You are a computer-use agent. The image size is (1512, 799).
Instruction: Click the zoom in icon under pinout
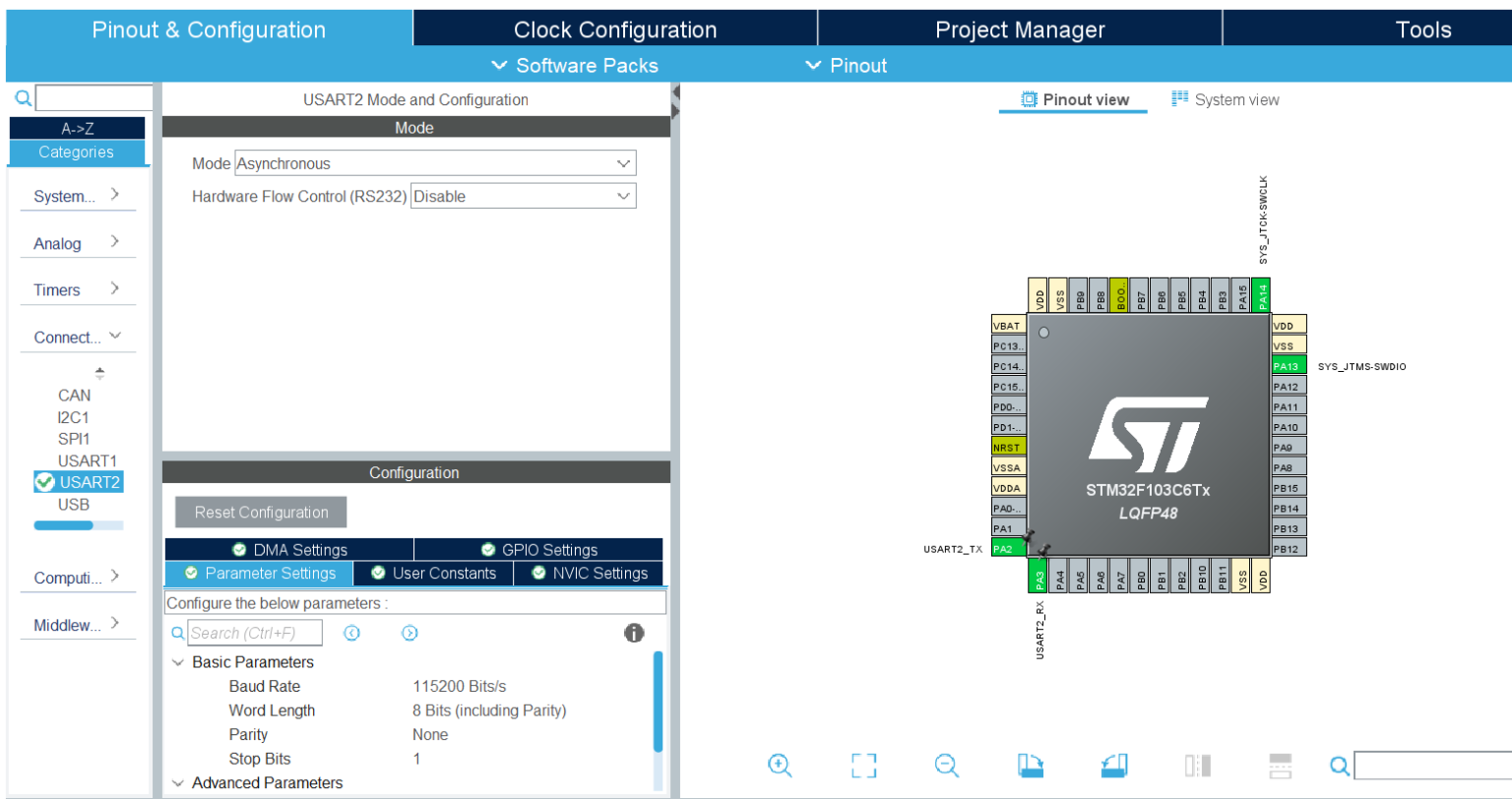click(x=780, y=766)
